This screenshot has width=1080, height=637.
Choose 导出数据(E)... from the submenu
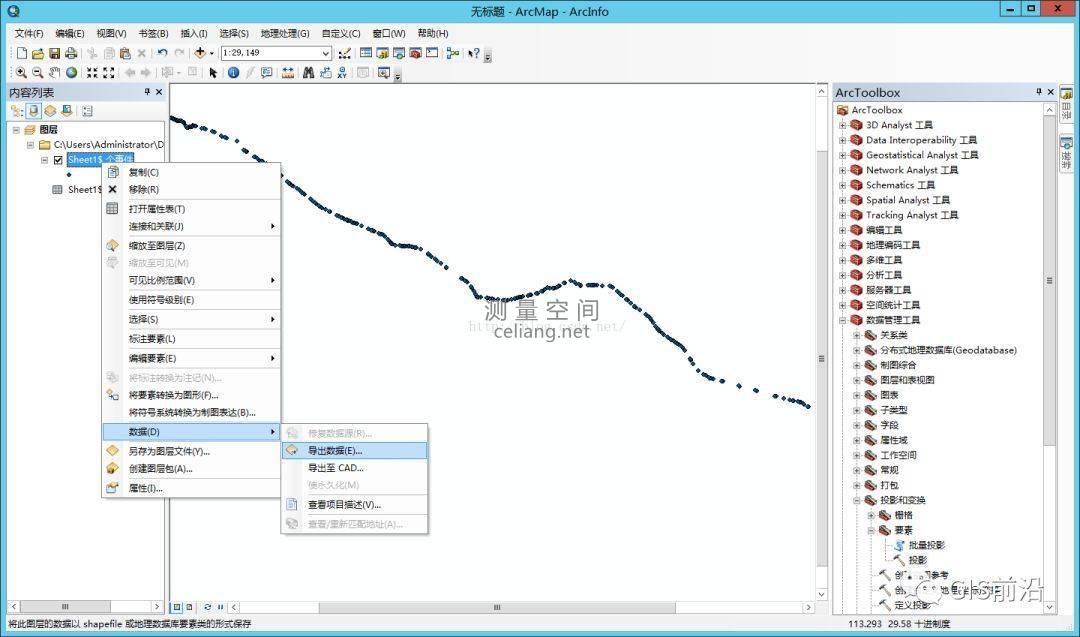pos(355,450)
